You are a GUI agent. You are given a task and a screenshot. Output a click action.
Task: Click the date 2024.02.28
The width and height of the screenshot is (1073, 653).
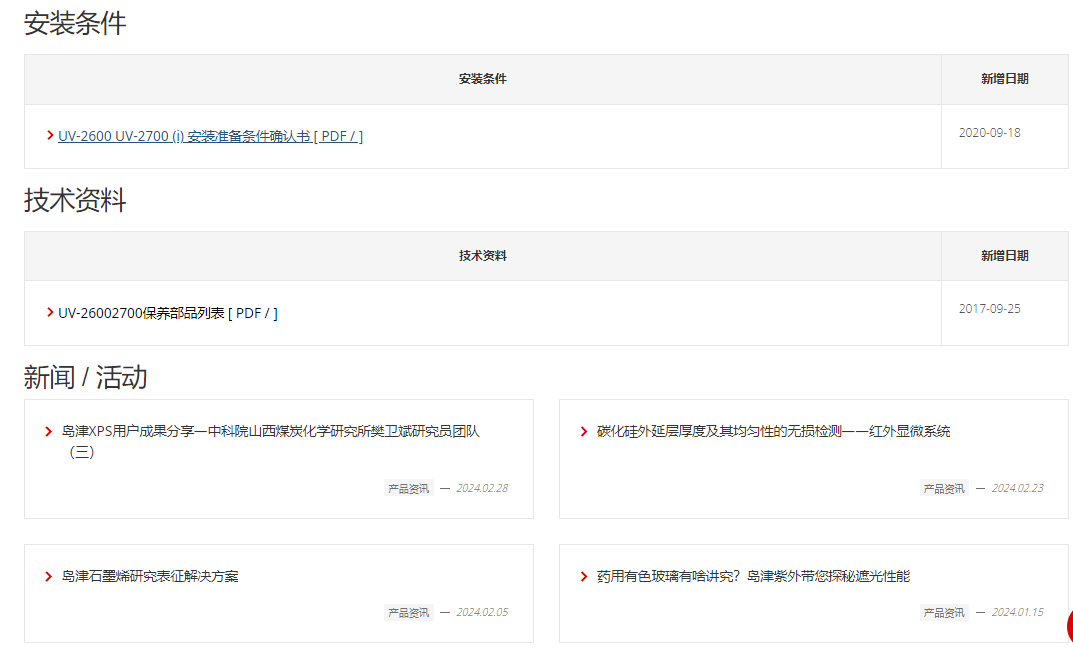[482, 488]
